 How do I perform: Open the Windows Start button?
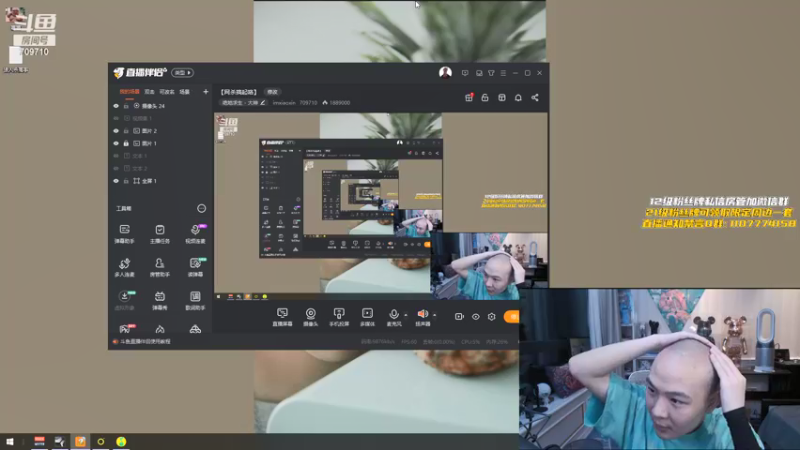(10, 442)
